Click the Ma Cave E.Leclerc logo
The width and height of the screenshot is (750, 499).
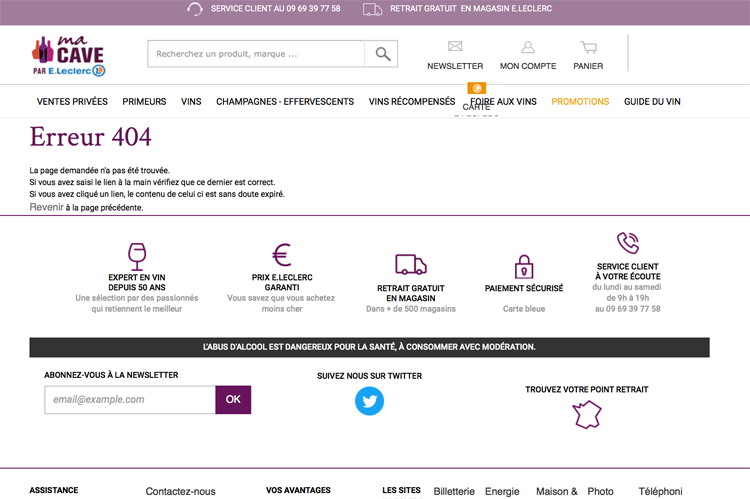(x=68, y=56)
